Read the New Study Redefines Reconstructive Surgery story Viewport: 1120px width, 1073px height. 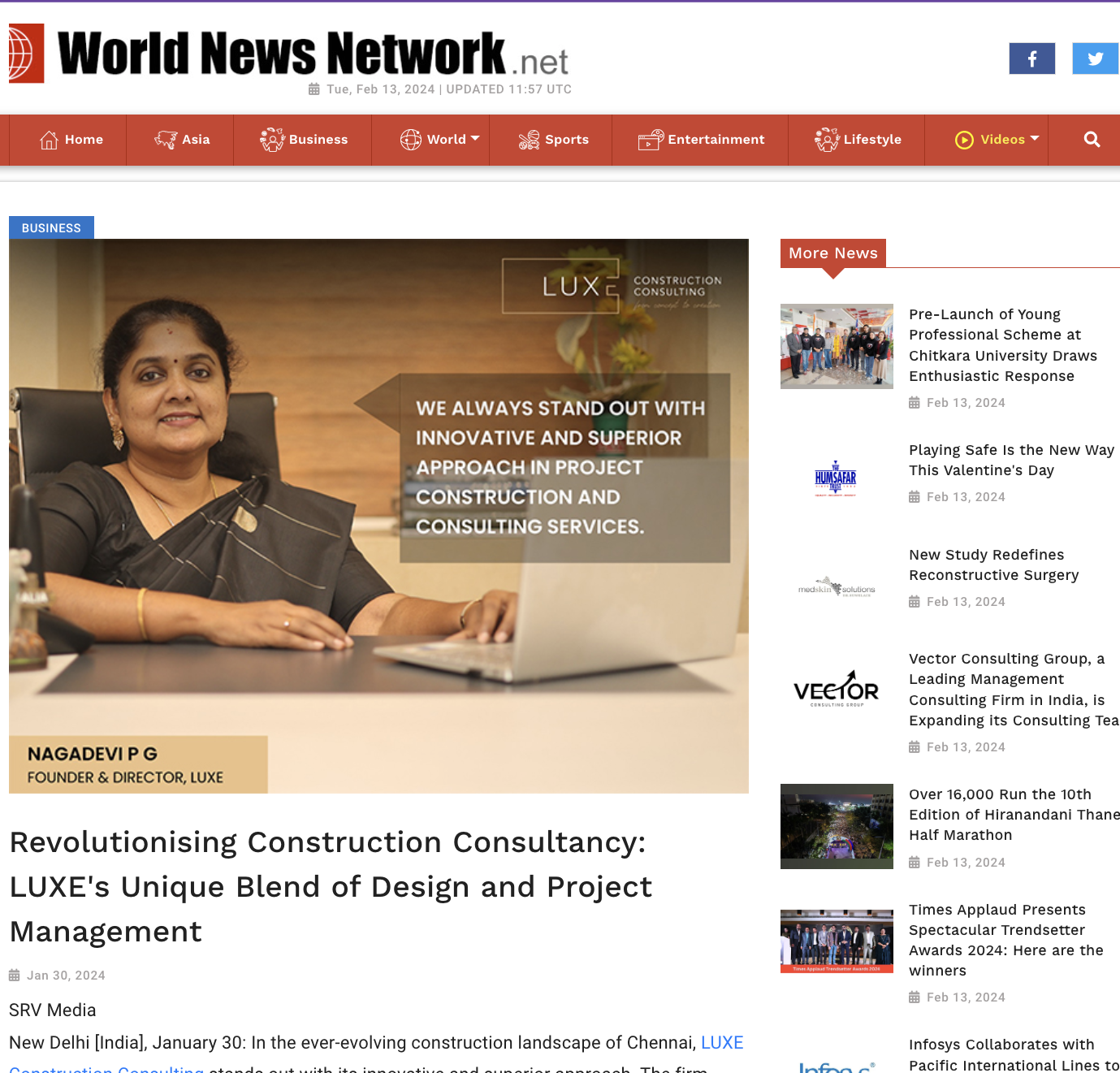pyautogui.click(x=993, y=565)
